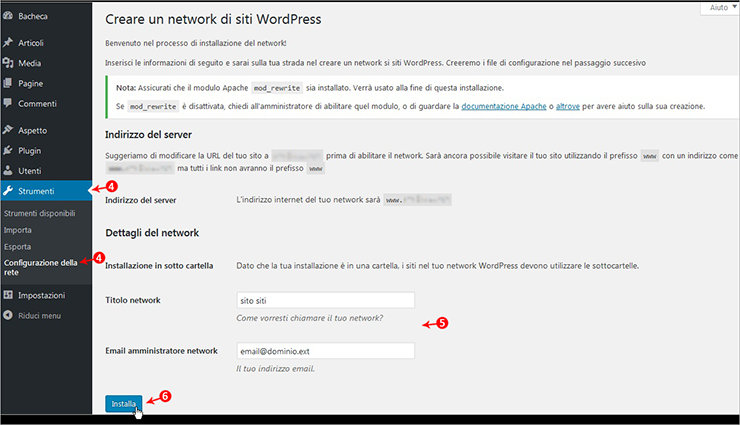Screen dimensions: 740x425
Task: Click the Strumenti wrench icon
Action: tap(8, 191)
